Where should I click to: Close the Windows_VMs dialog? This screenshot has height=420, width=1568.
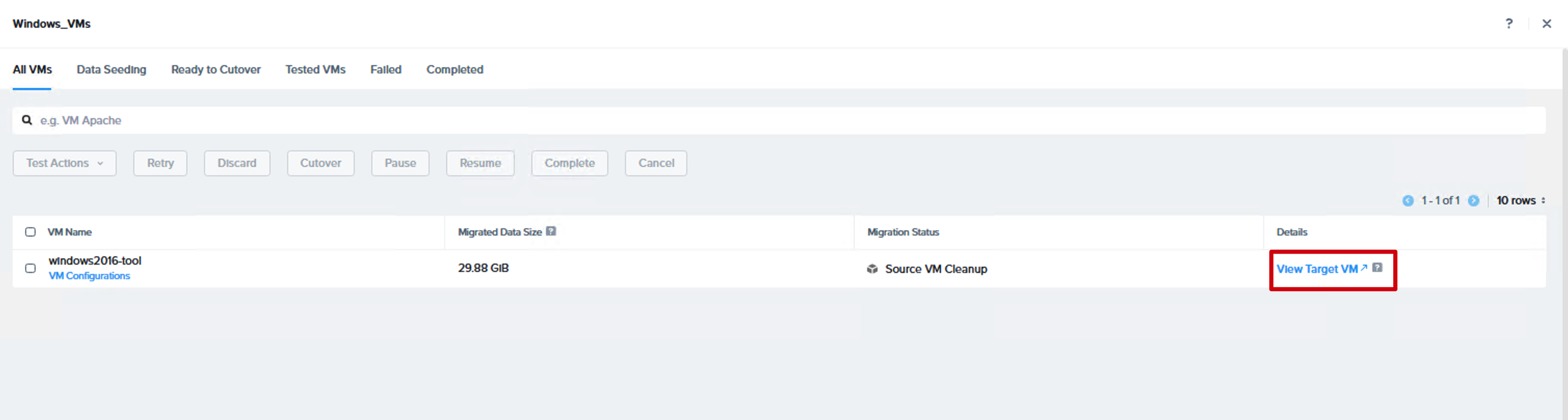[x=1547, y=24]
